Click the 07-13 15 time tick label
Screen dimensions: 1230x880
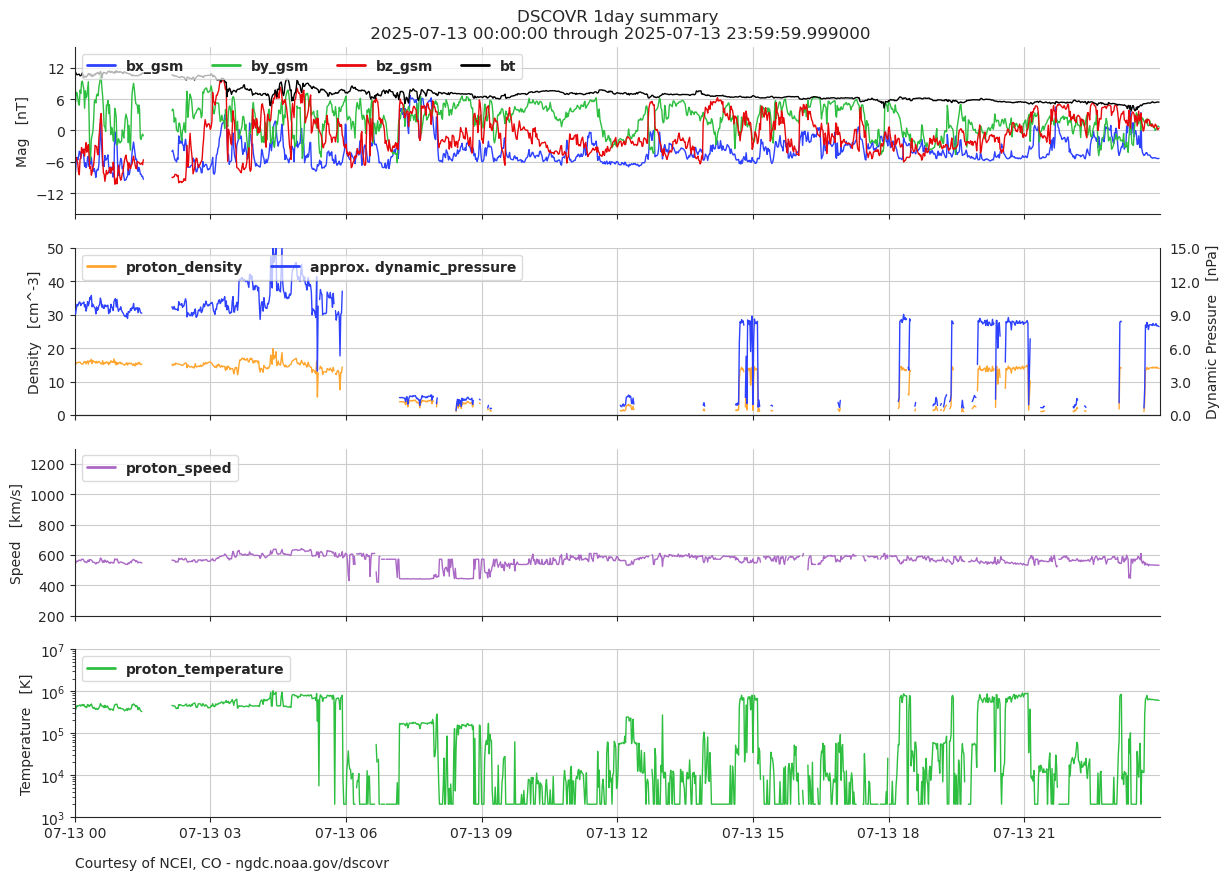click(753, 833)
